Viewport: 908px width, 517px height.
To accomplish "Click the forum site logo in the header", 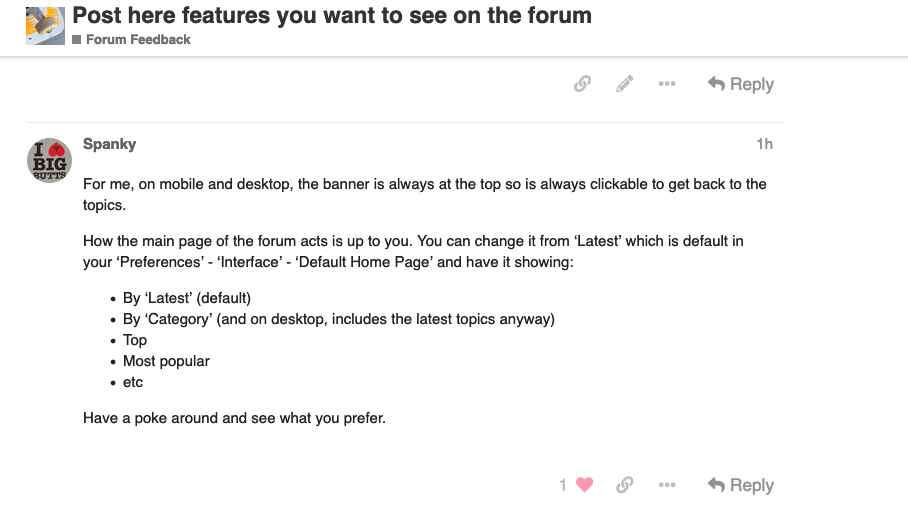I will pos(46,27).
